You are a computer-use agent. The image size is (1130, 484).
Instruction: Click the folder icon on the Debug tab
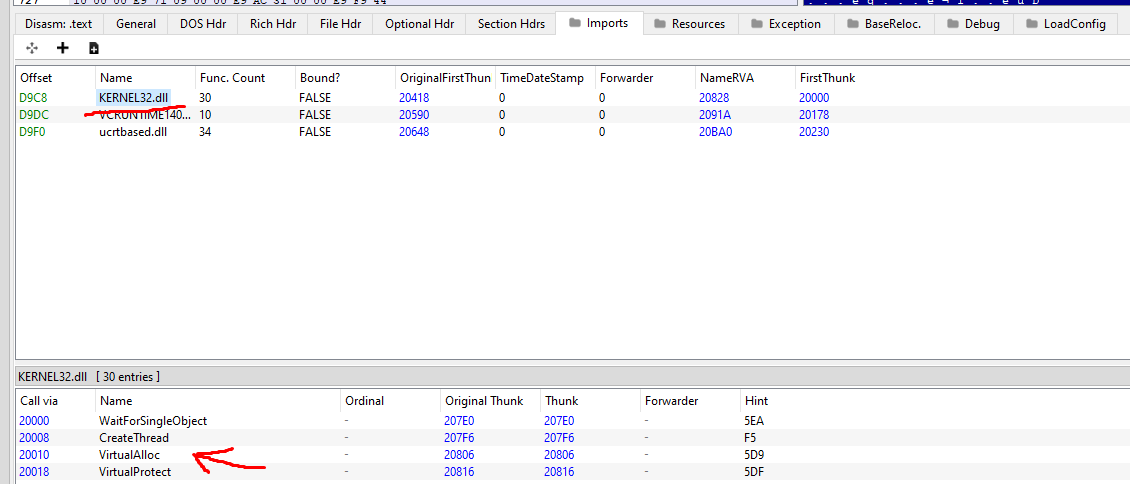[953, 24]
